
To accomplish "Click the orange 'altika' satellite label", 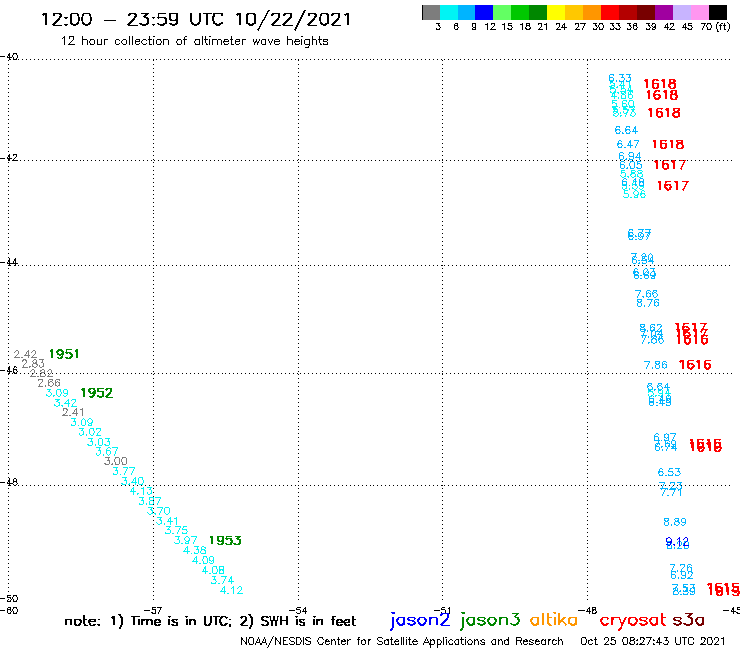I will 554,620.
